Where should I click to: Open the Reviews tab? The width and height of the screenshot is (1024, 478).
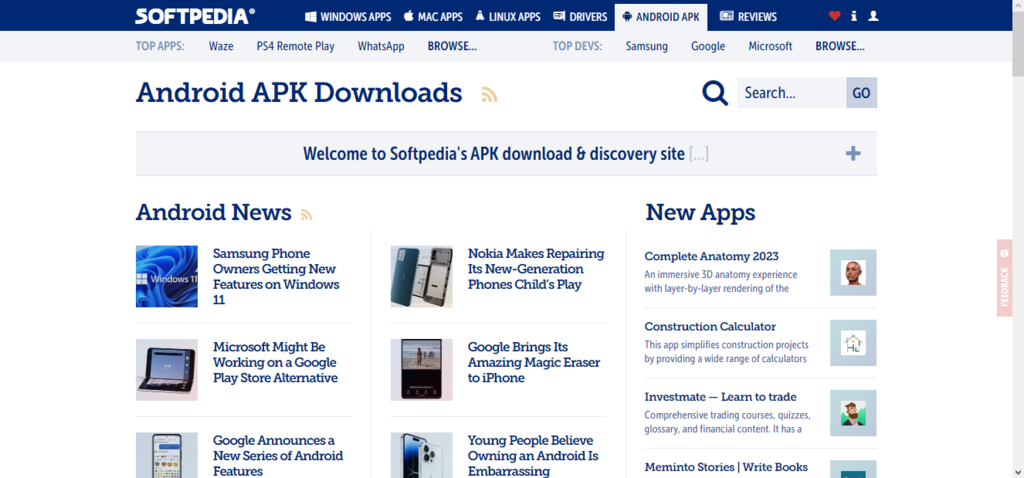click(x=748, y=16)
